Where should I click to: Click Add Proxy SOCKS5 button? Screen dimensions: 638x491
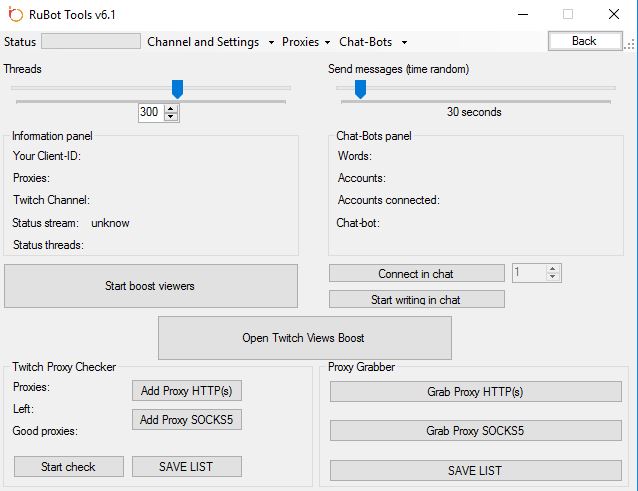pyautogui.click(x=187, y=420)
